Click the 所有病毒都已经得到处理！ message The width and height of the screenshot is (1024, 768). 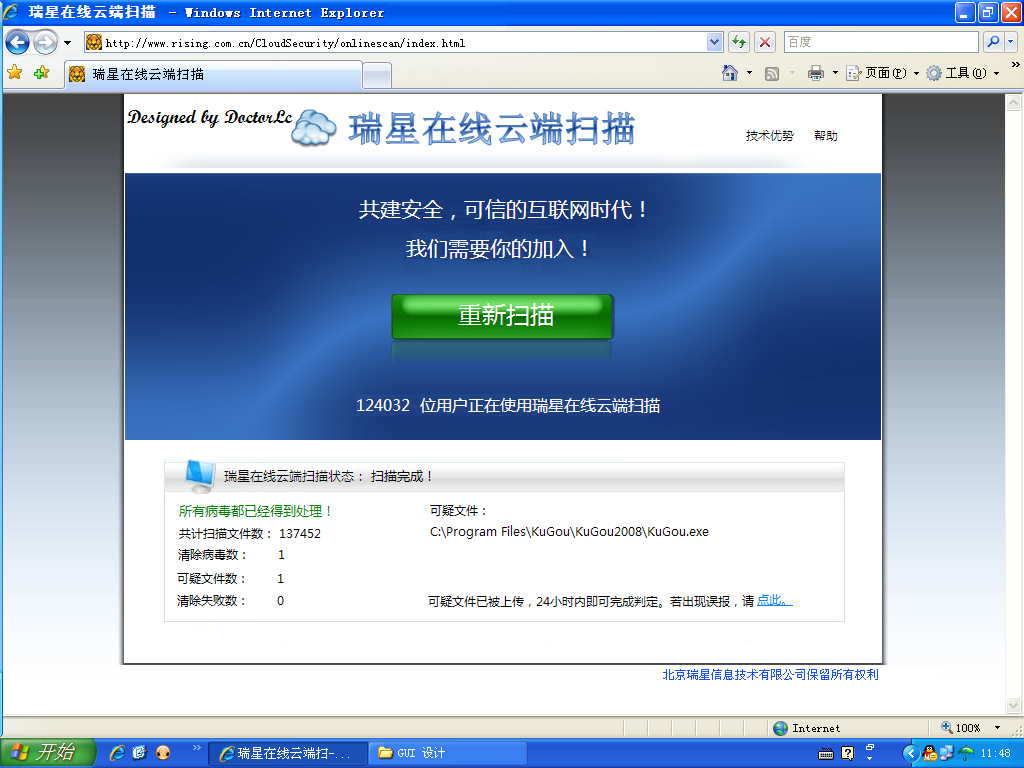(255, 511)
